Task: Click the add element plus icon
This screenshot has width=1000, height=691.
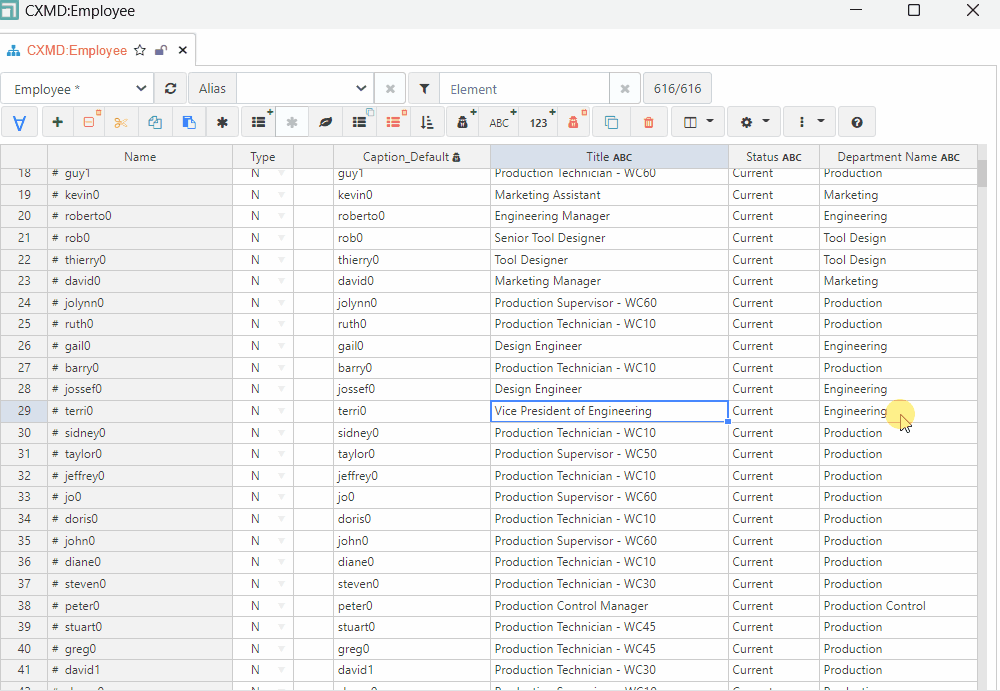Action: point(57,122)
